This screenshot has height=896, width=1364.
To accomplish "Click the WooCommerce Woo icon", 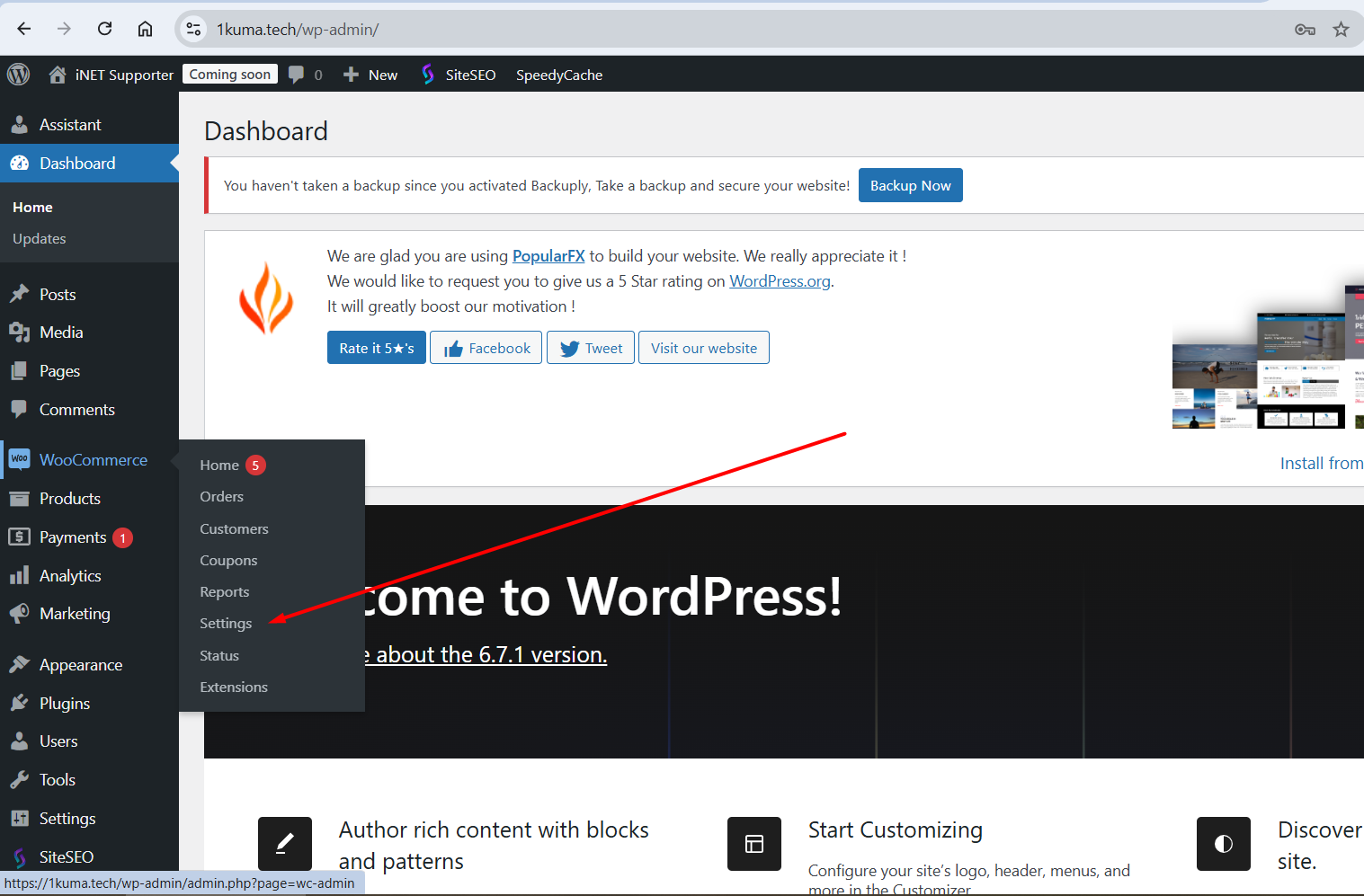I will tap(19, 459).
